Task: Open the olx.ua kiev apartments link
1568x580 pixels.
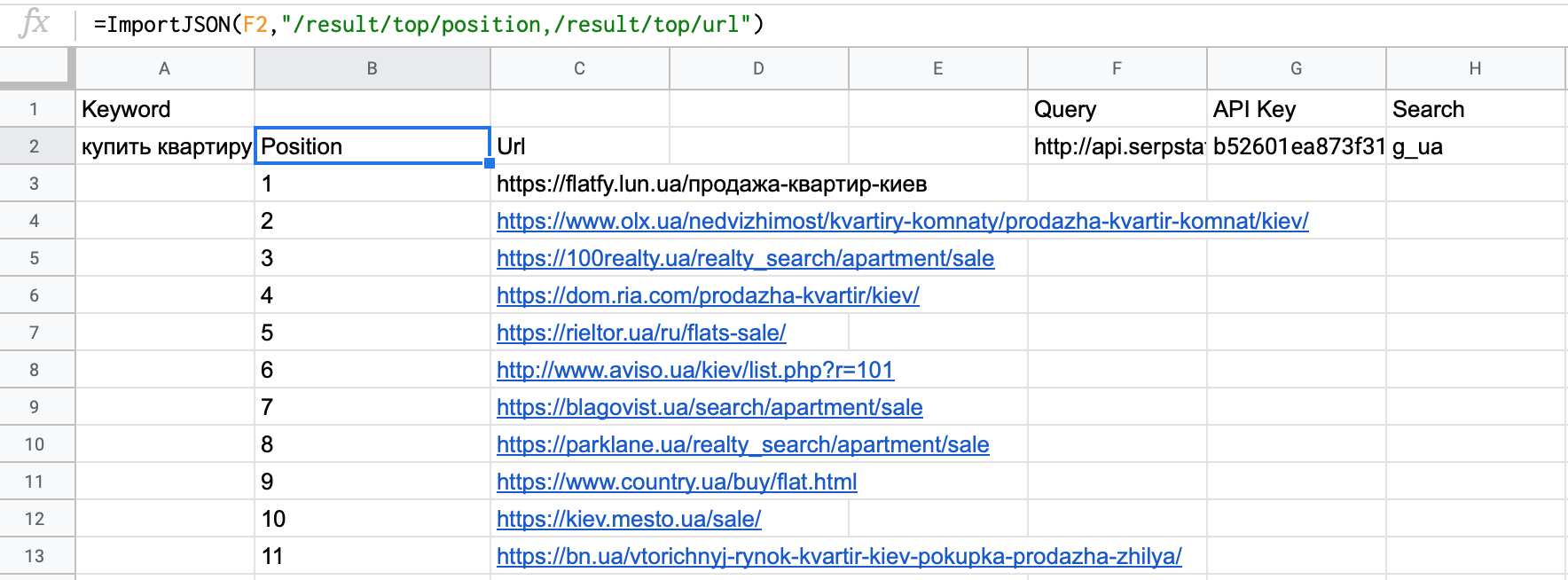Action: tap(901, 221)
